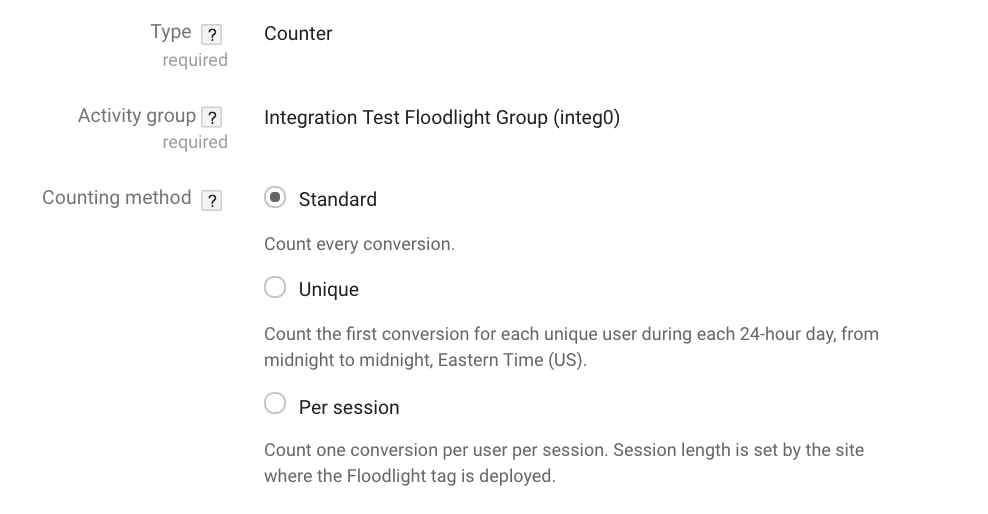
Task: Click the 'Count one conversion per user' line
Action: coord(564,450)
